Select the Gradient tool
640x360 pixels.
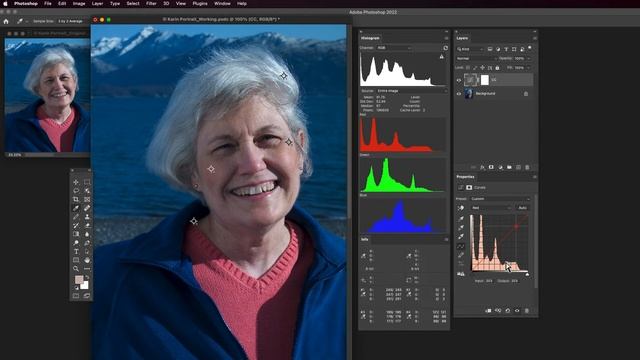pos(76,234)
